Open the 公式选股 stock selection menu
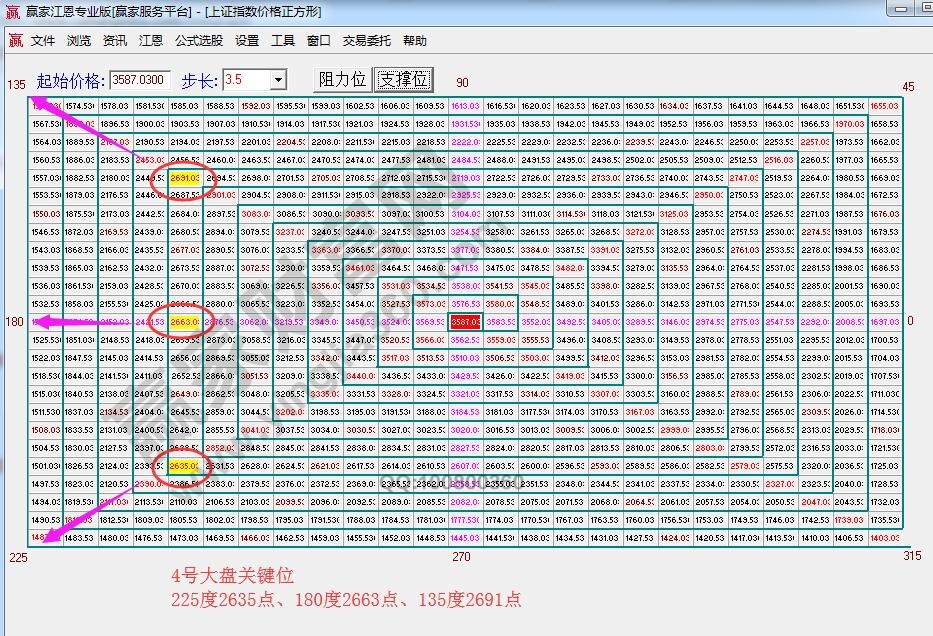The width and height of the screenshot is (933, 636). [x=200, y=41]
